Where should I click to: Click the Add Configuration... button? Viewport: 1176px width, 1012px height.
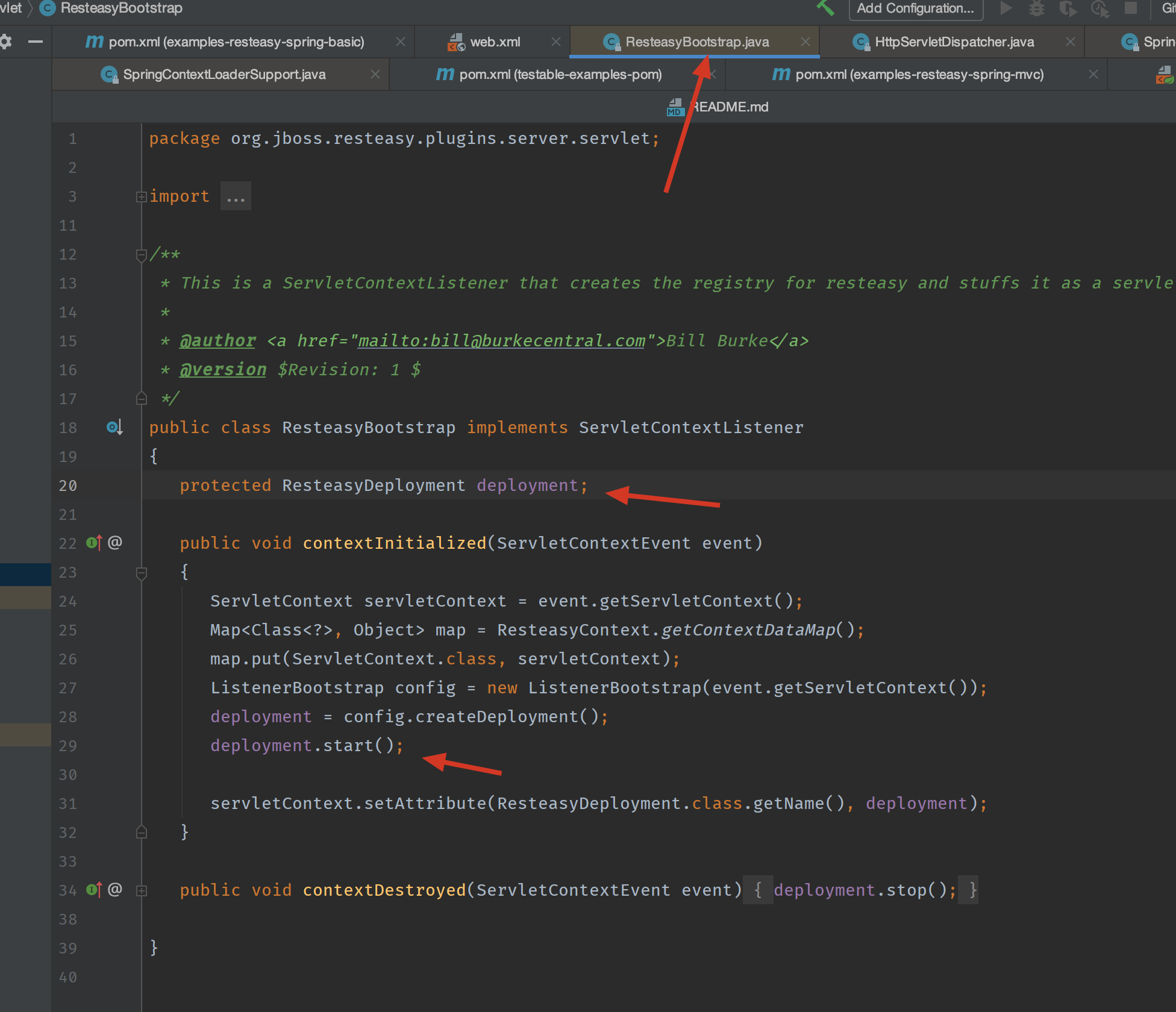(x=915, y=8)
